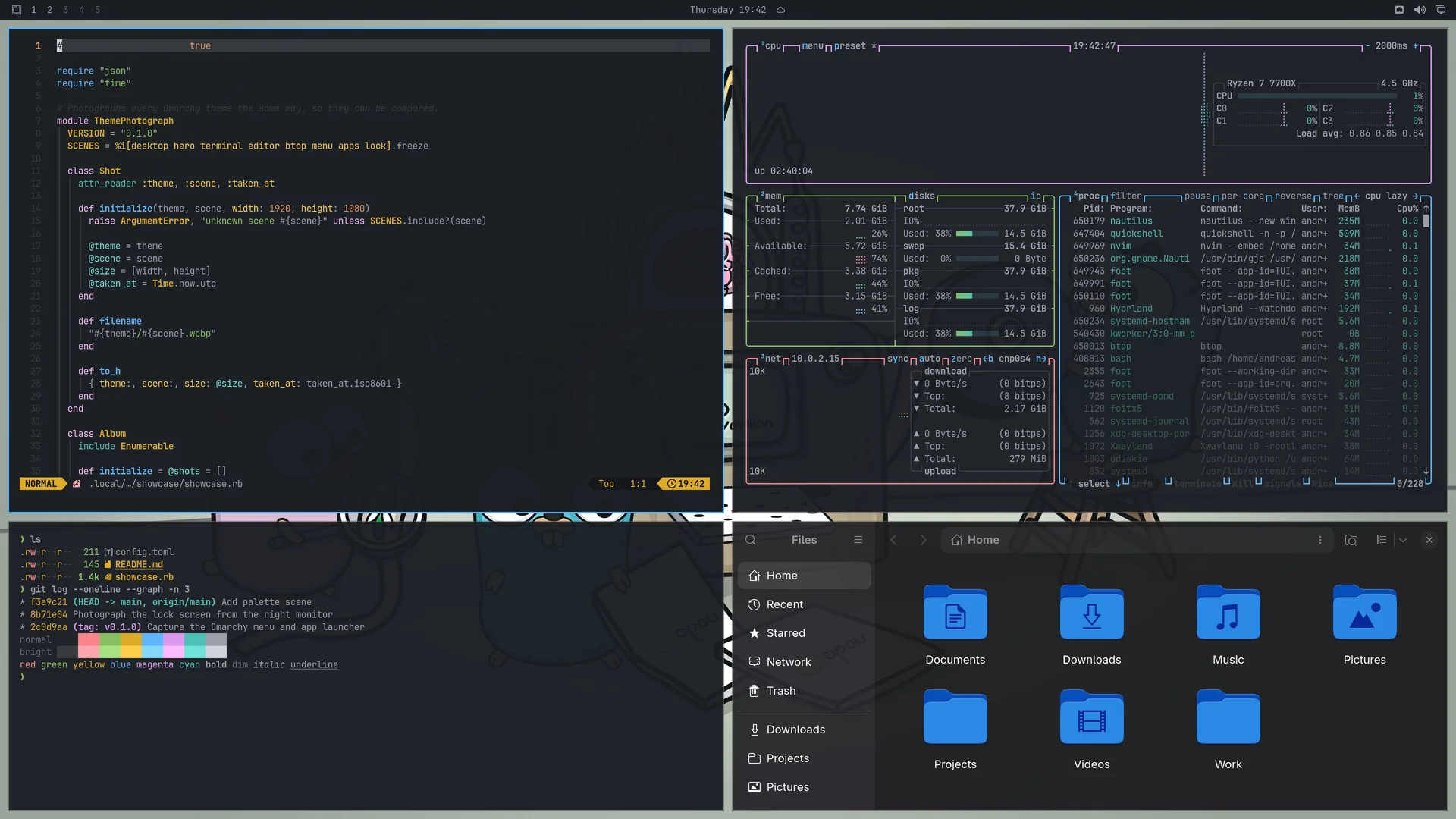
Task: Click the list view toggle icon
Action: [1382, 540]
